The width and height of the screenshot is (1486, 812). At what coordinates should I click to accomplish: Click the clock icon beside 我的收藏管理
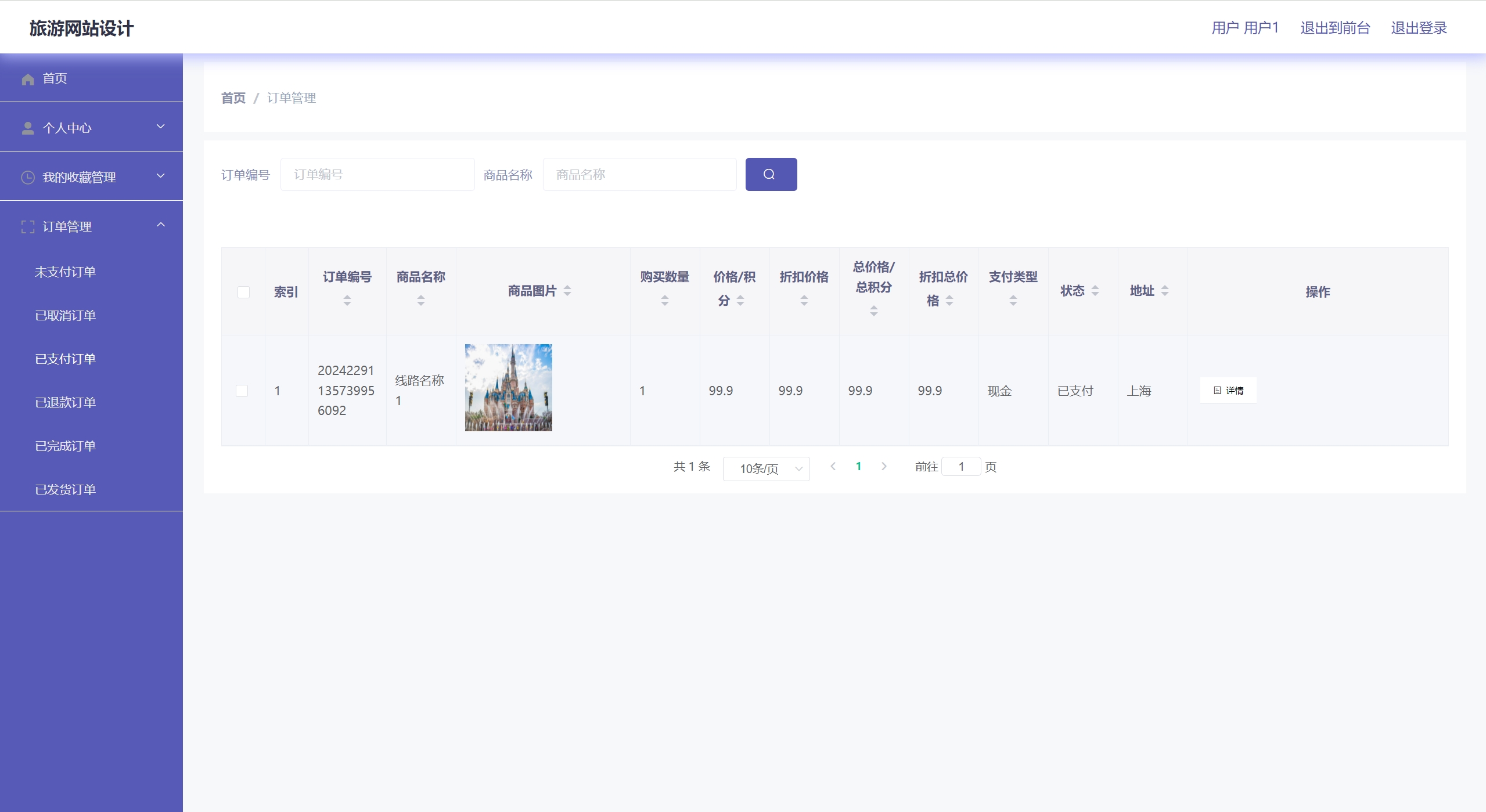[28, 178]
